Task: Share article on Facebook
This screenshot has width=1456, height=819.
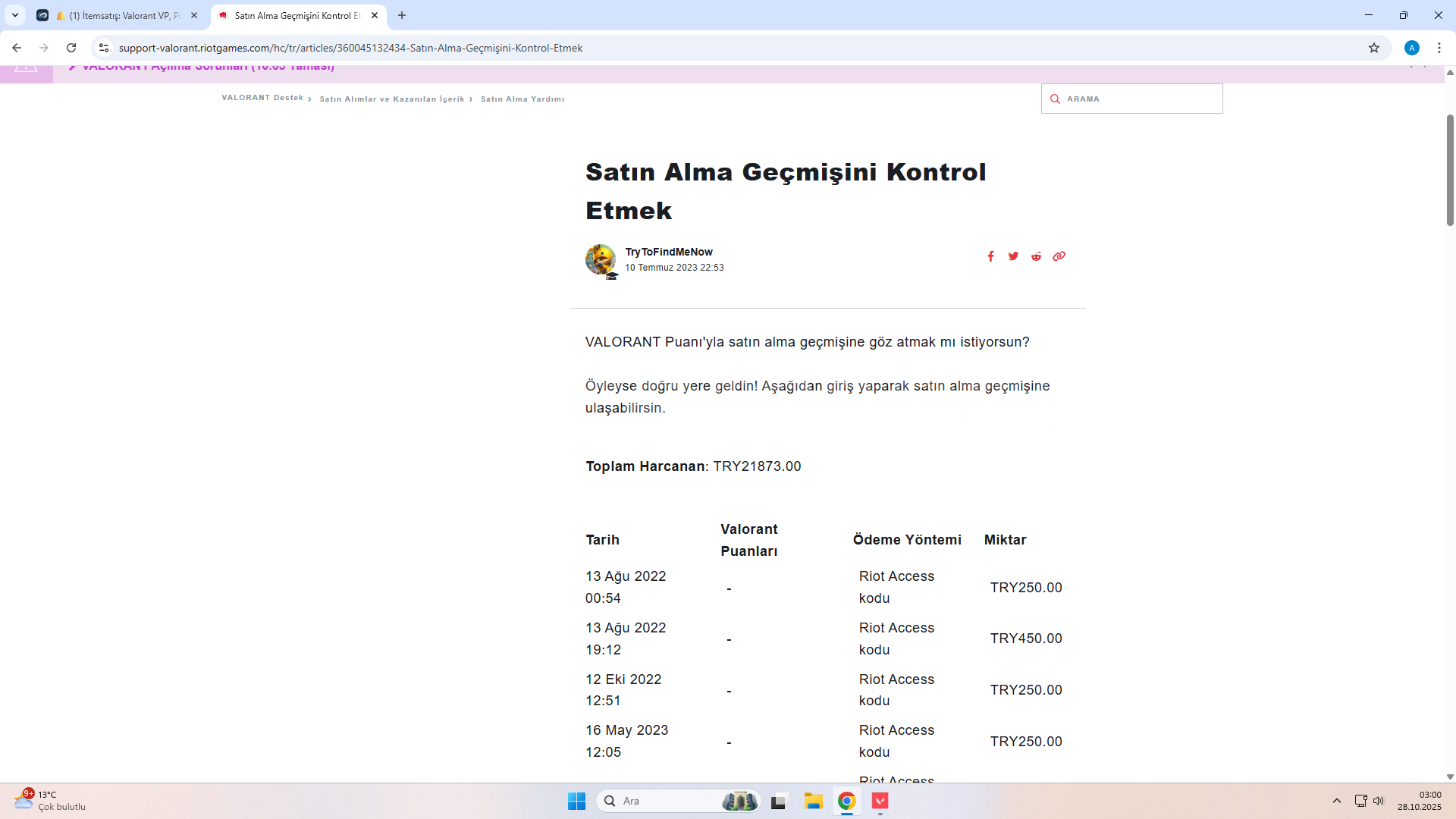Action: 990,256
